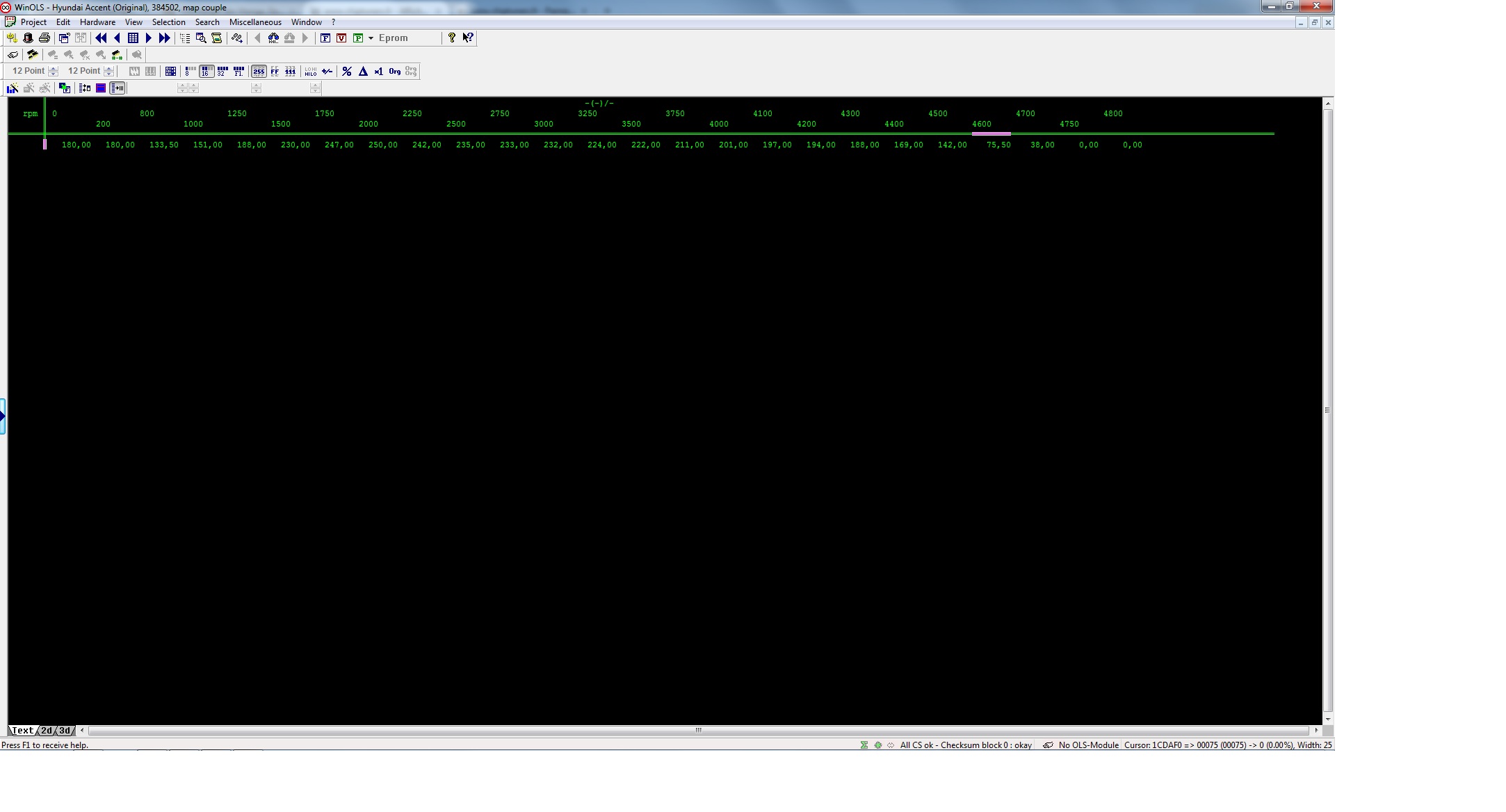Screen dimensions: 1506x812
Task: Toggle decimal 255 number format
Action: 259,72
